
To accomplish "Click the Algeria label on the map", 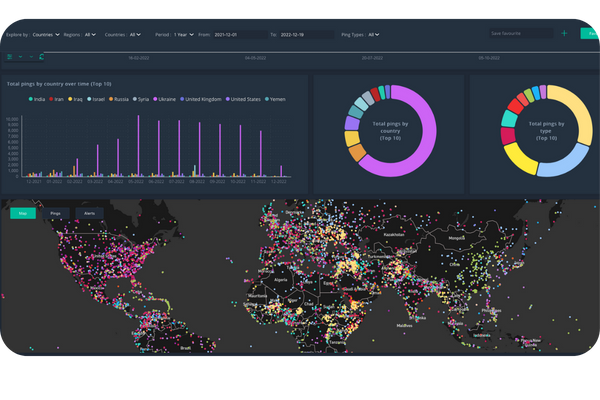I will tap(280, 280).
